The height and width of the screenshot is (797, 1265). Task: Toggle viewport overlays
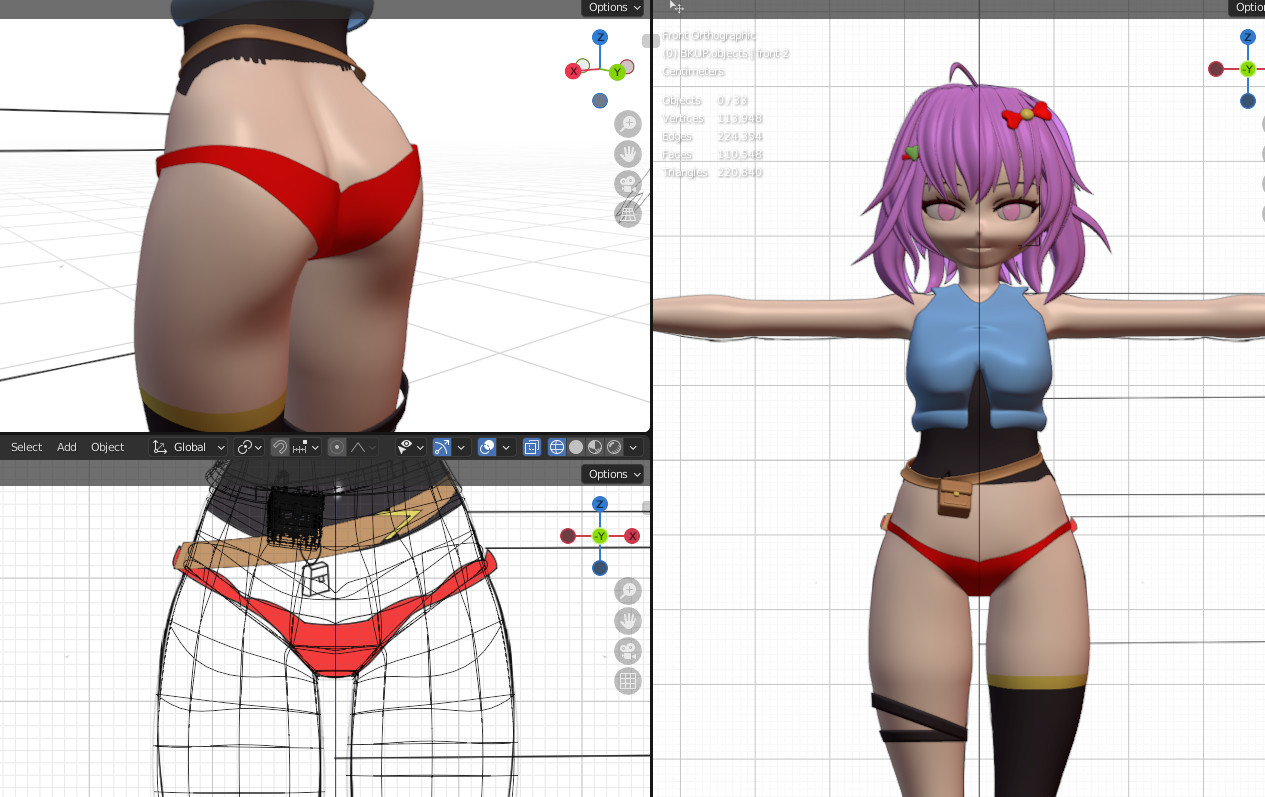(x=488, y=447)
